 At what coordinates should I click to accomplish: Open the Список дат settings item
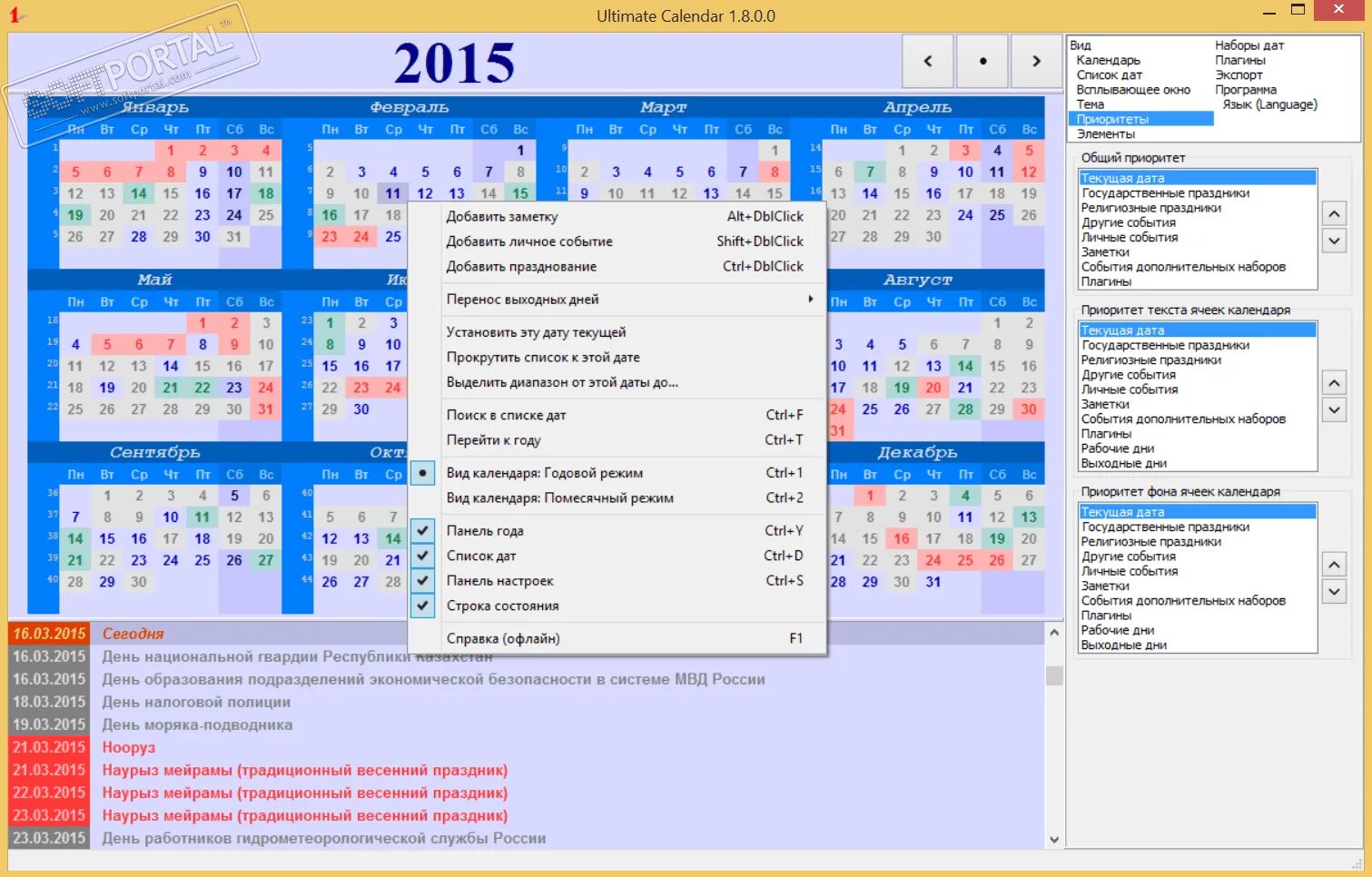click(x=1109, y=75)
